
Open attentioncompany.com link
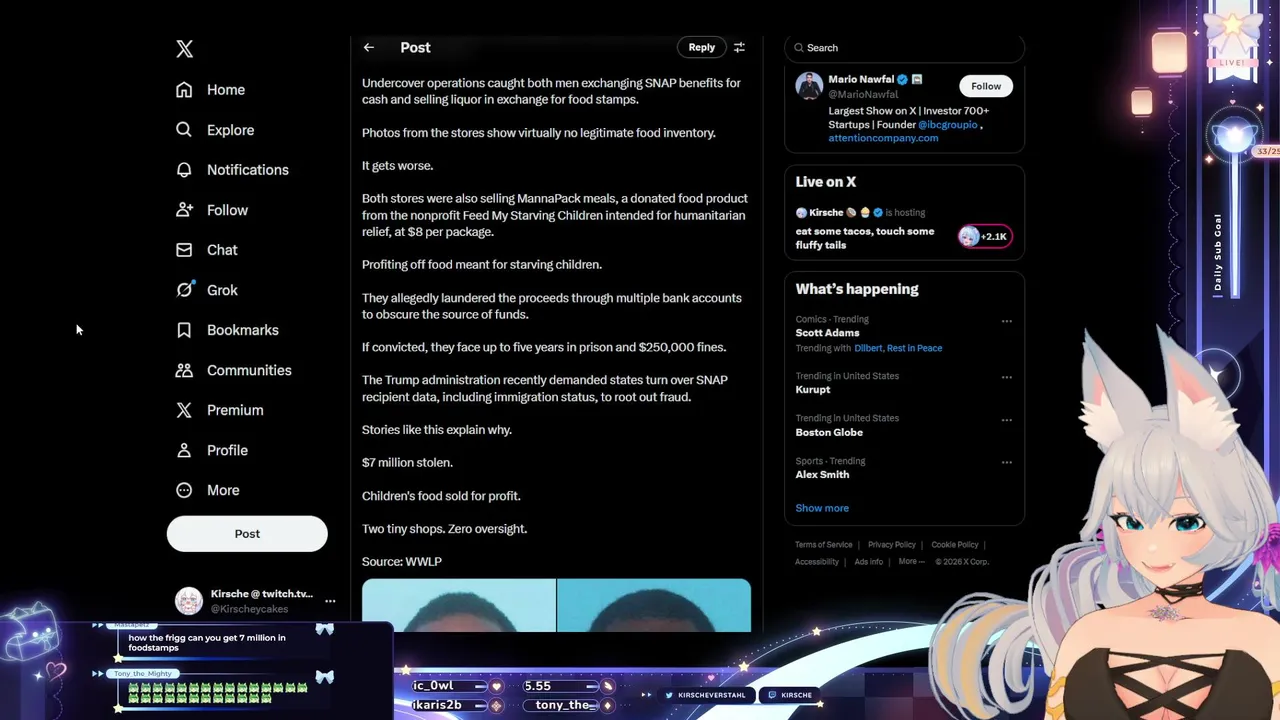tap(883, 138)
